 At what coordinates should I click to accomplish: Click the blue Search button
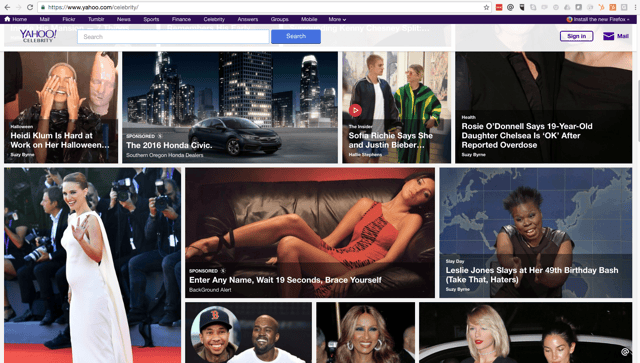(x=296, y=36)
